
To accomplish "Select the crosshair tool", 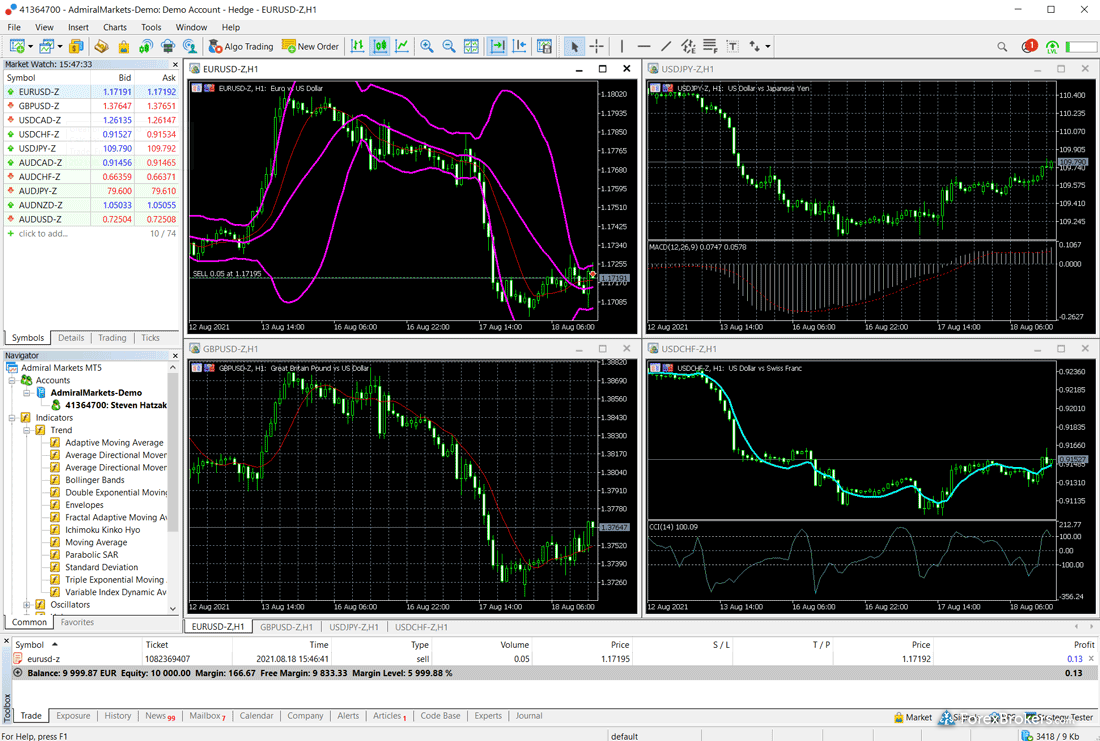I will pyautogui.click(x=597, y=46).
